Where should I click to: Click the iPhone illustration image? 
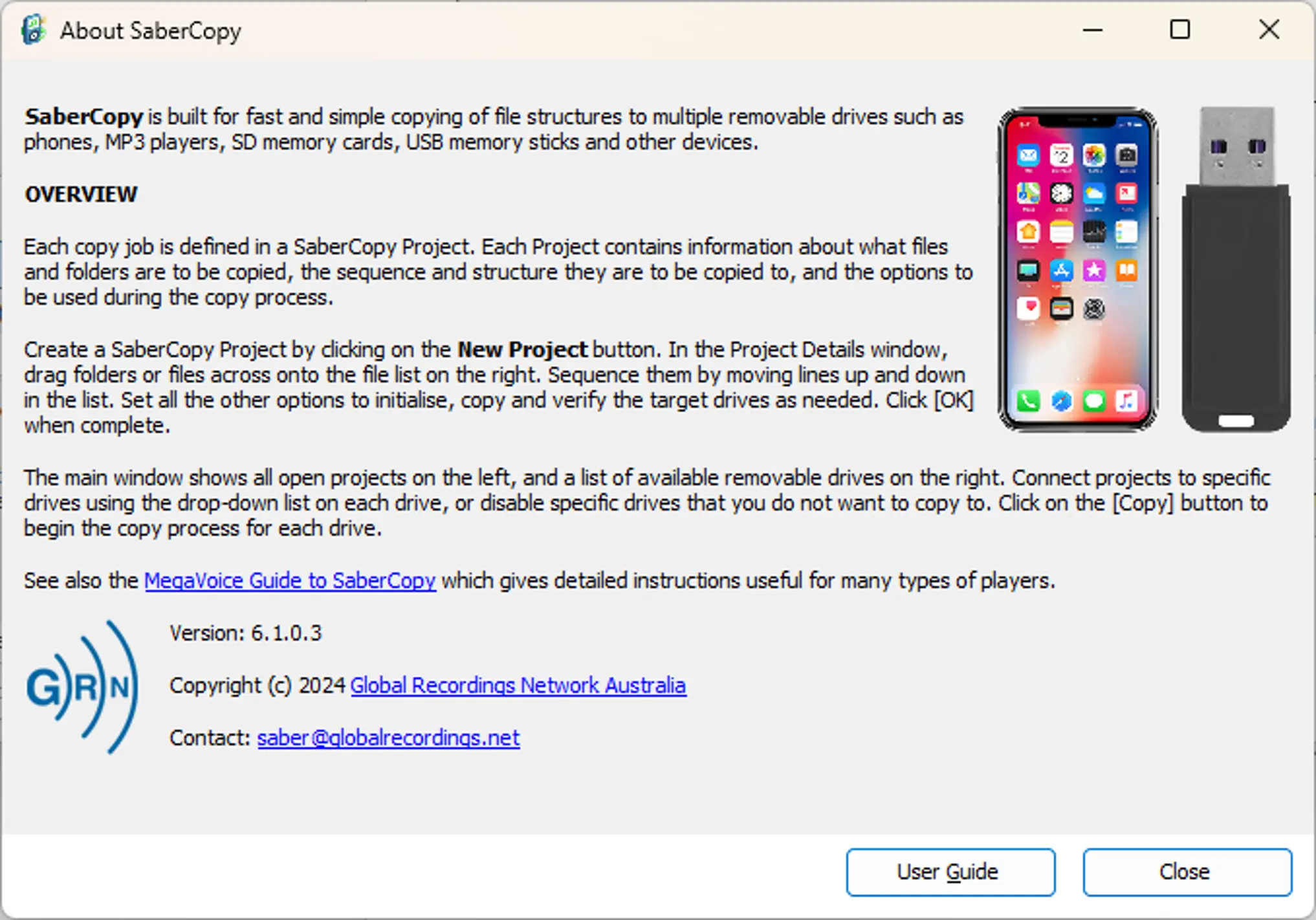tap(1078, 269)
